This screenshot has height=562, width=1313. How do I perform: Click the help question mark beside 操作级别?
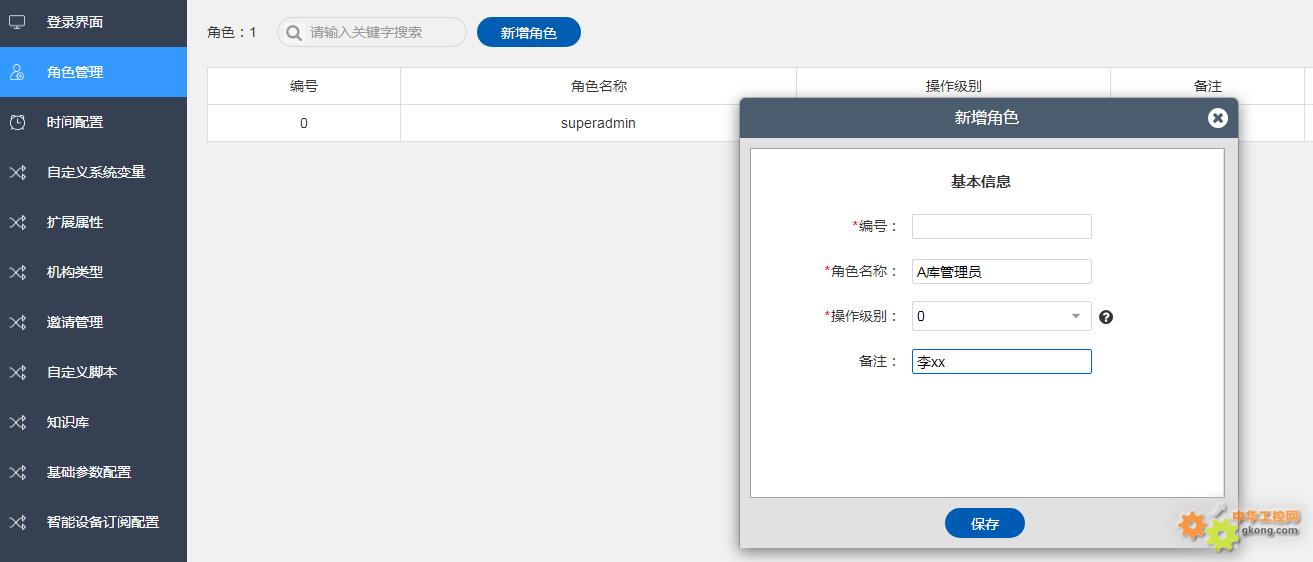pyautogui.click(x=1106, y=317)
